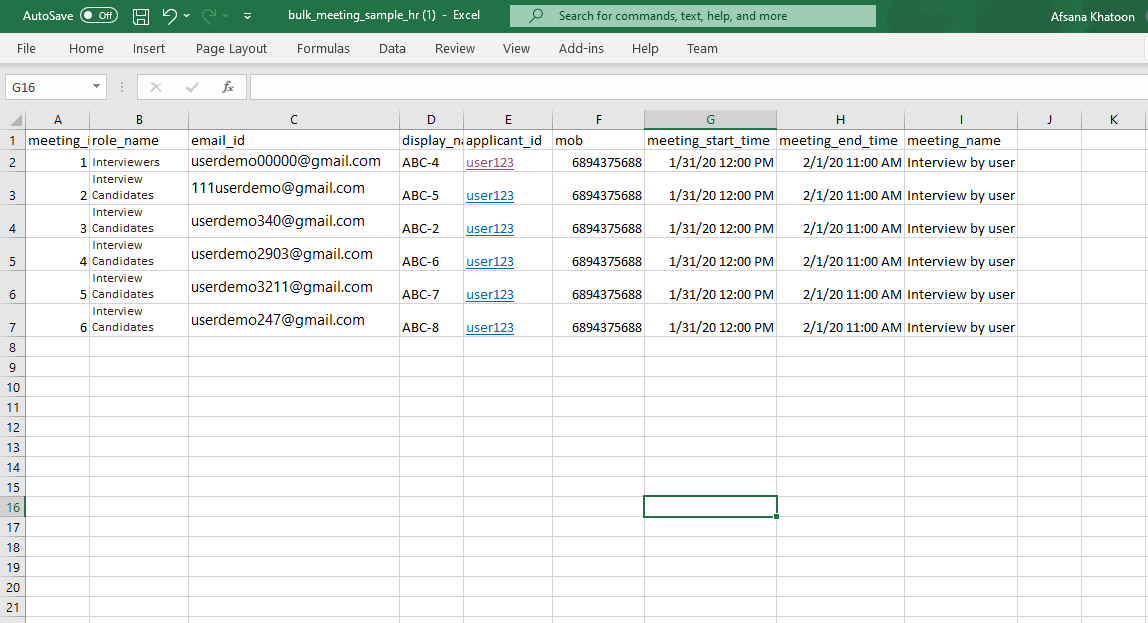Open the Review ribbon tab
This screenshot has height=623, width=1148.
[x=455, y=48]
